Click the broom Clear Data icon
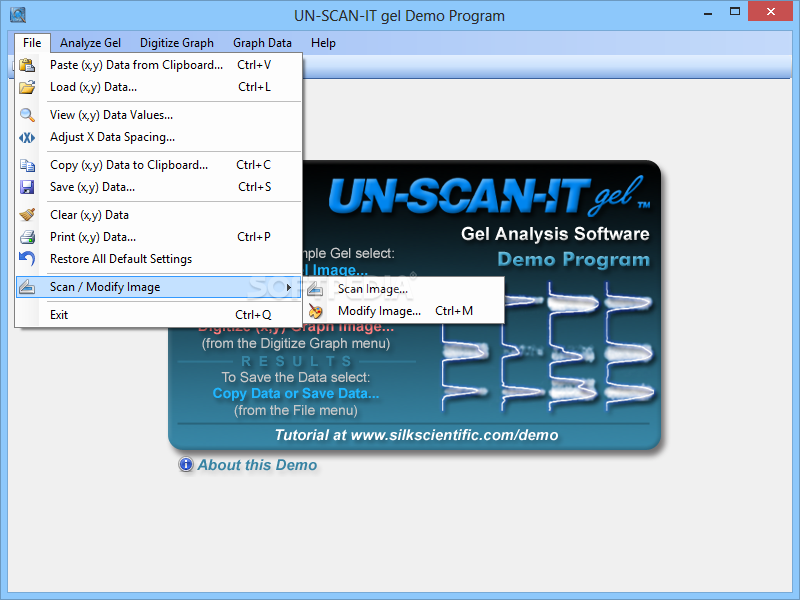The image size is (800, 600). (27, 215)
